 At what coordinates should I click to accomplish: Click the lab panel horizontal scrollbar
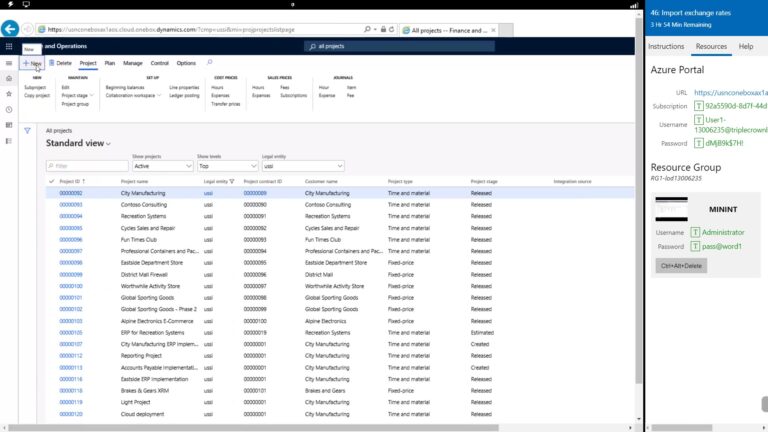point(681,428)
